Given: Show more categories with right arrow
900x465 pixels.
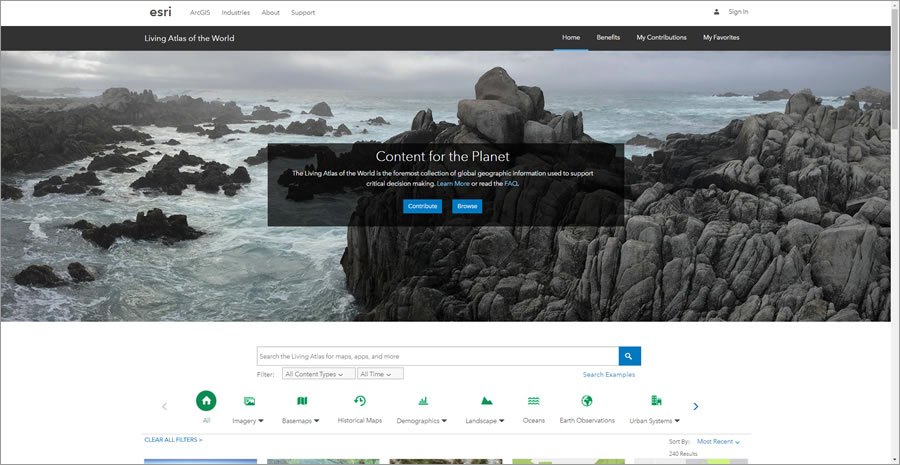Looking at the screenshot, I should (696, 406).
